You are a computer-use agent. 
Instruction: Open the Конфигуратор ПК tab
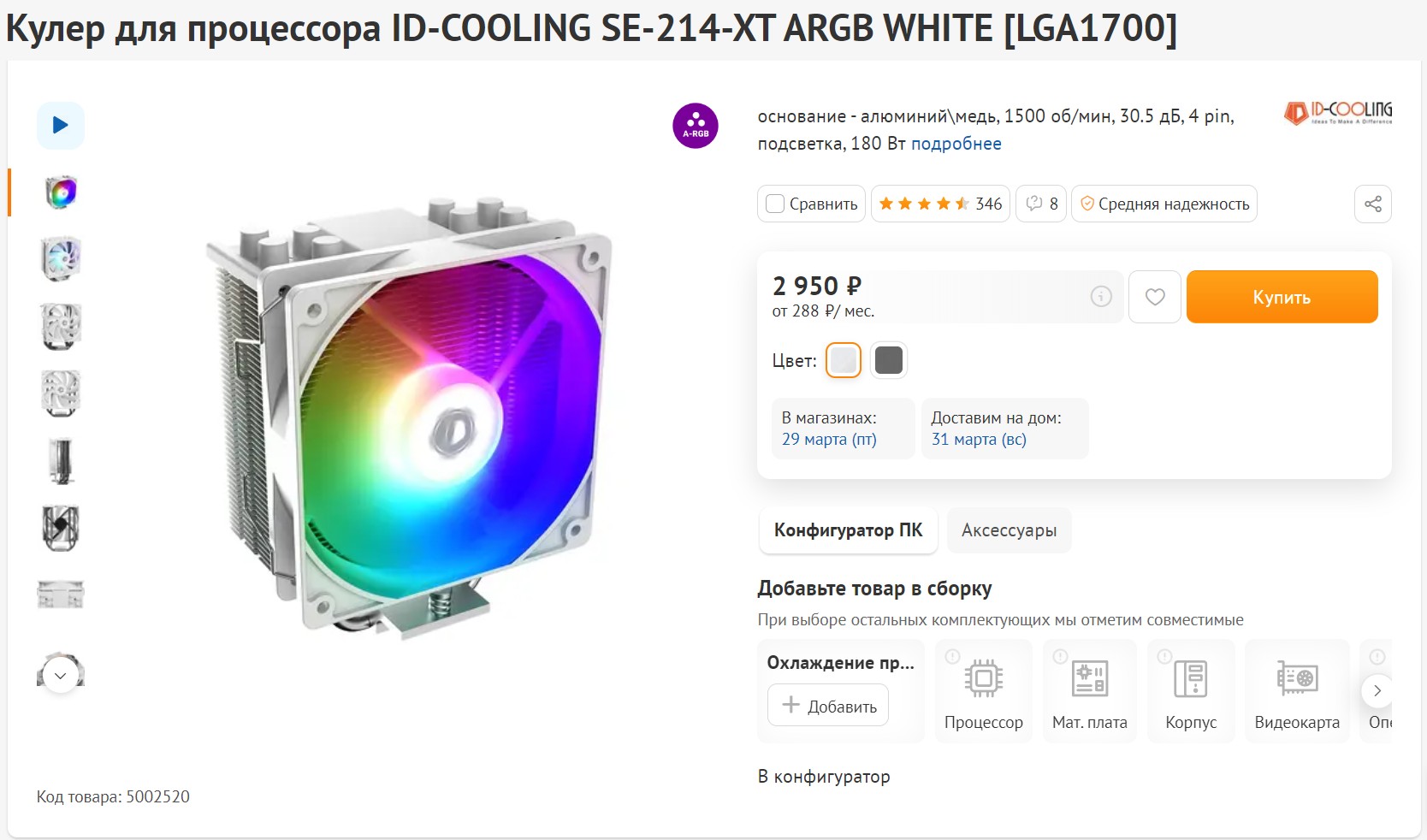848,530
